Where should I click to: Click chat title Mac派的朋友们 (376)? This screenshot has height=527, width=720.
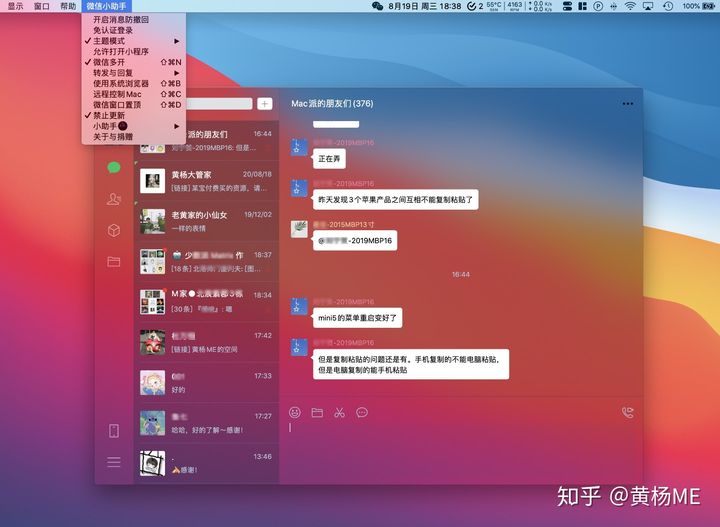tap(332, 104)
